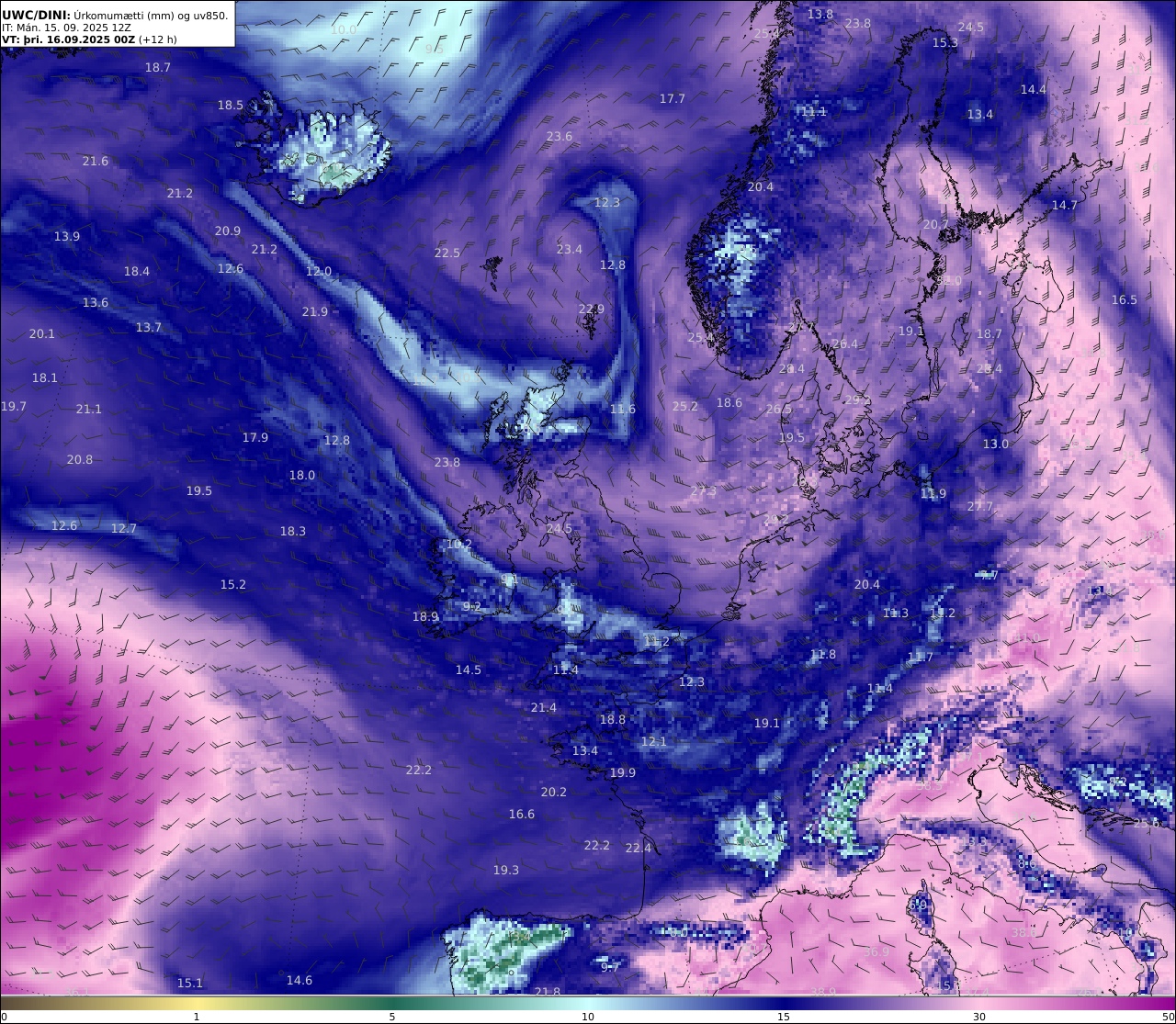Click the value 13.6 on the map
Image resolution: width=1176 pixels, height=1024 pixels.
(x=96, y=303)
